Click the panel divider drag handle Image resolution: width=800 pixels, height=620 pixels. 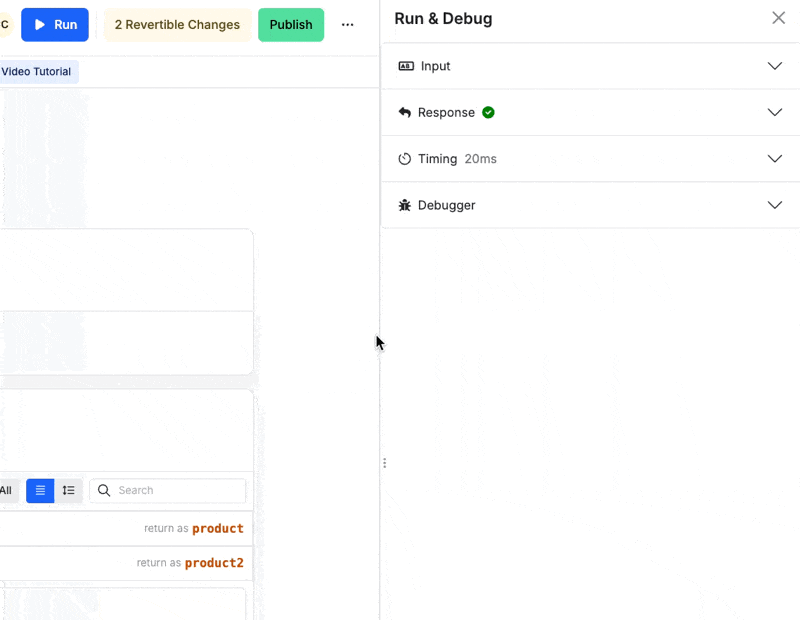tap(384, 463)
